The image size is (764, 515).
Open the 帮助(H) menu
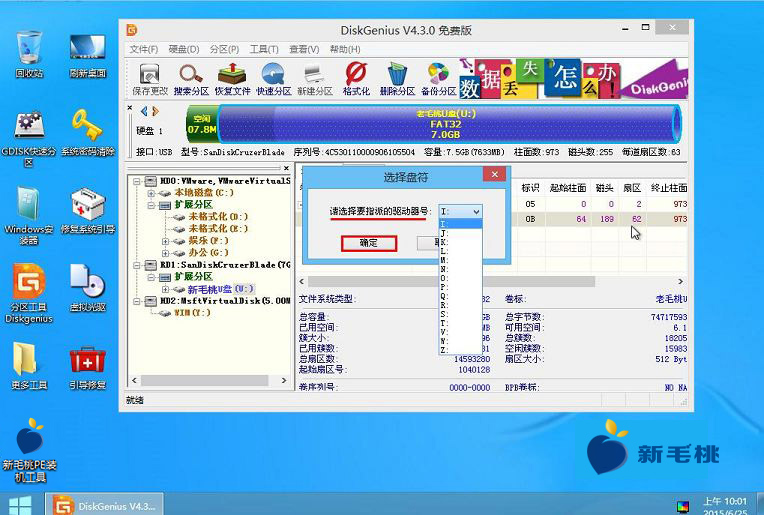pyautogui.click(x=345, y=49)
